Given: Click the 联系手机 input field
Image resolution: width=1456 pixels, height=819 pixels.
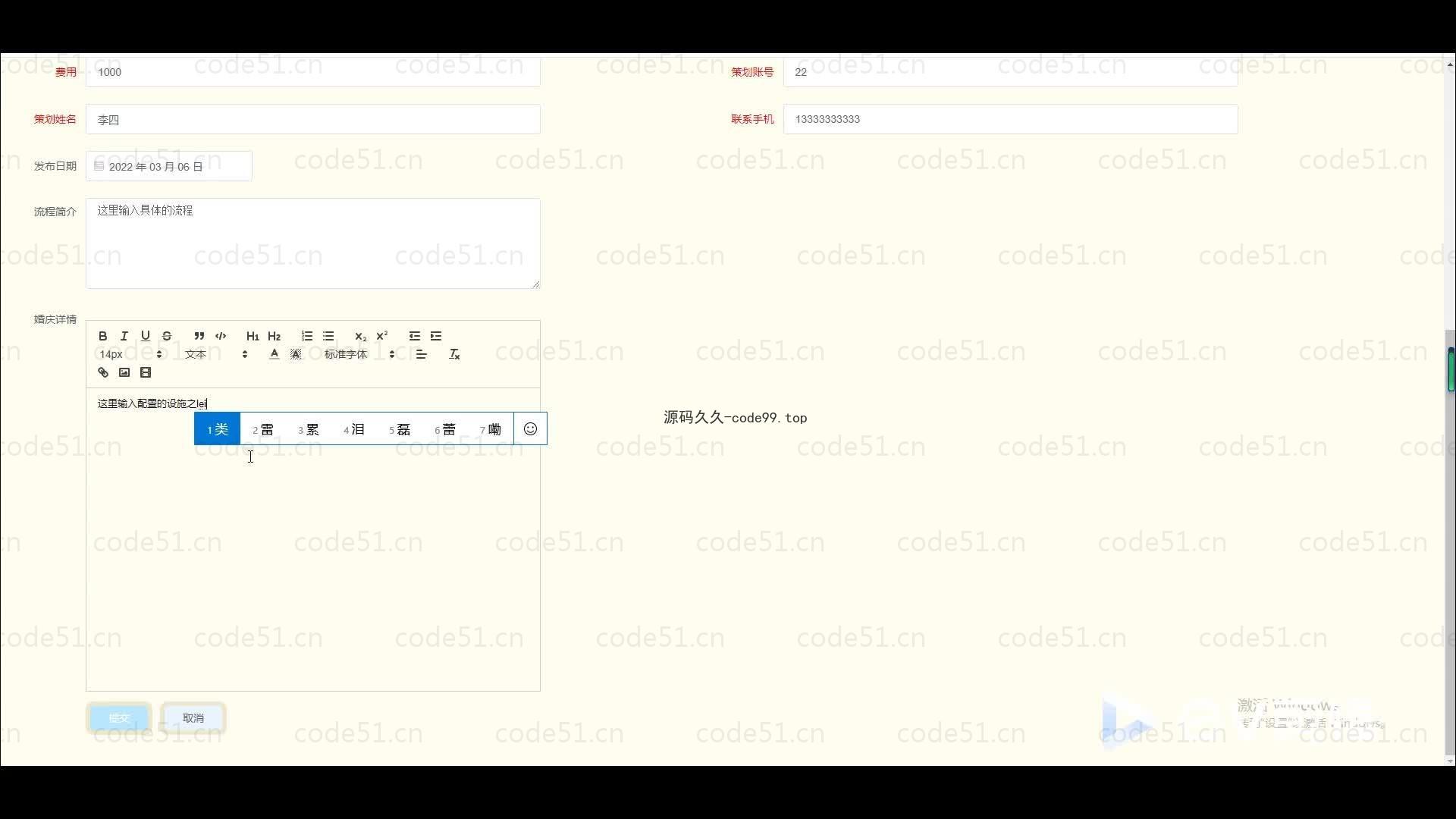Looking at the screenshot, I should (1011, 119).
